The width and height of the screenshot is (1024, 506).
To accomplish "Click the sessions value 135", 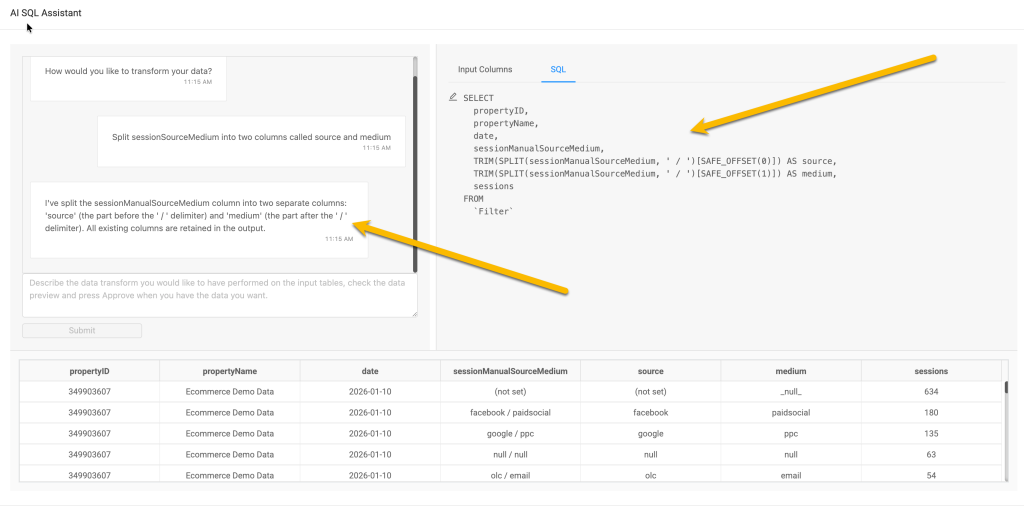I will point(931,434).
